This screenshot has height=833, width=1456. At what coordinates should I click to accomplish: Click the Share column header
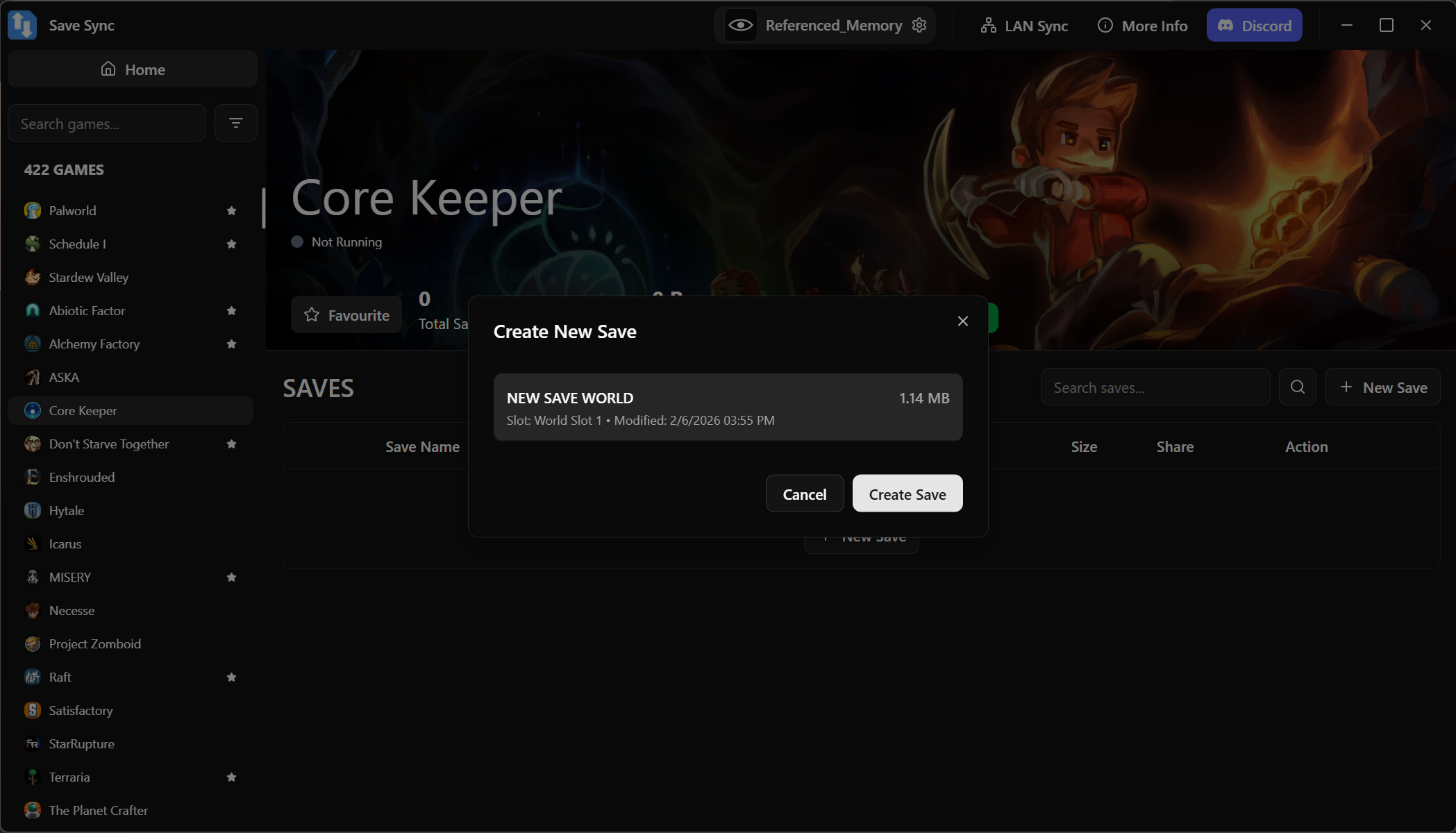click(x=1175, y=446)
